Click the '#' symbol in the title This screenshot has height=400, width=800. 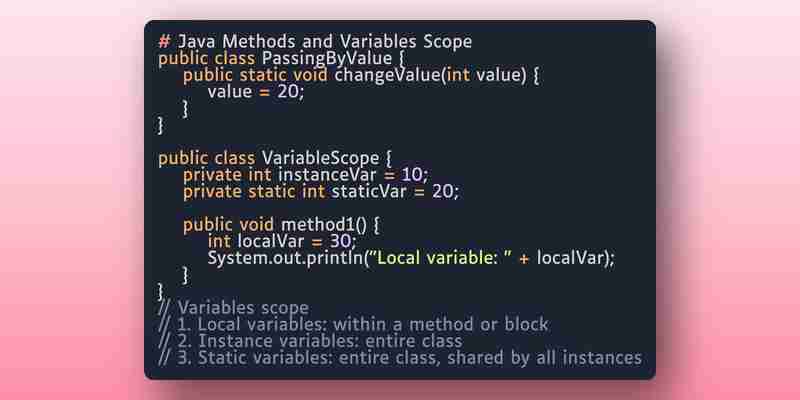[164, 41]
